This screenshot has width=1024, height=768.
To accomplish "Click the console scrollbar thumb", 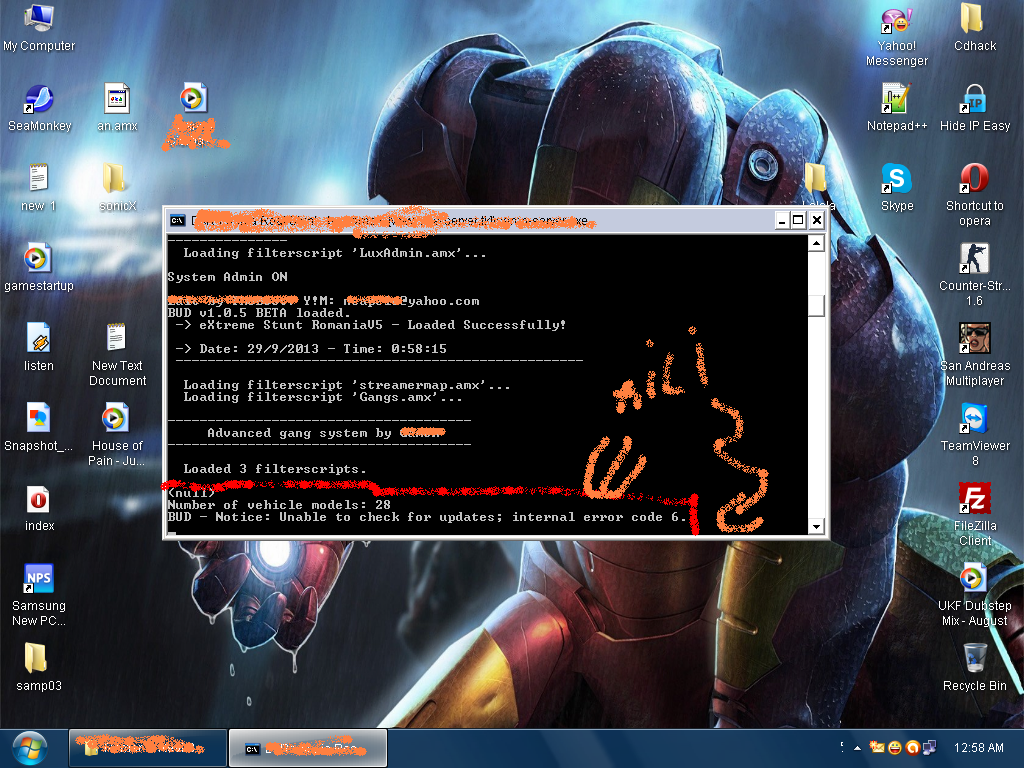I will 816,306.
